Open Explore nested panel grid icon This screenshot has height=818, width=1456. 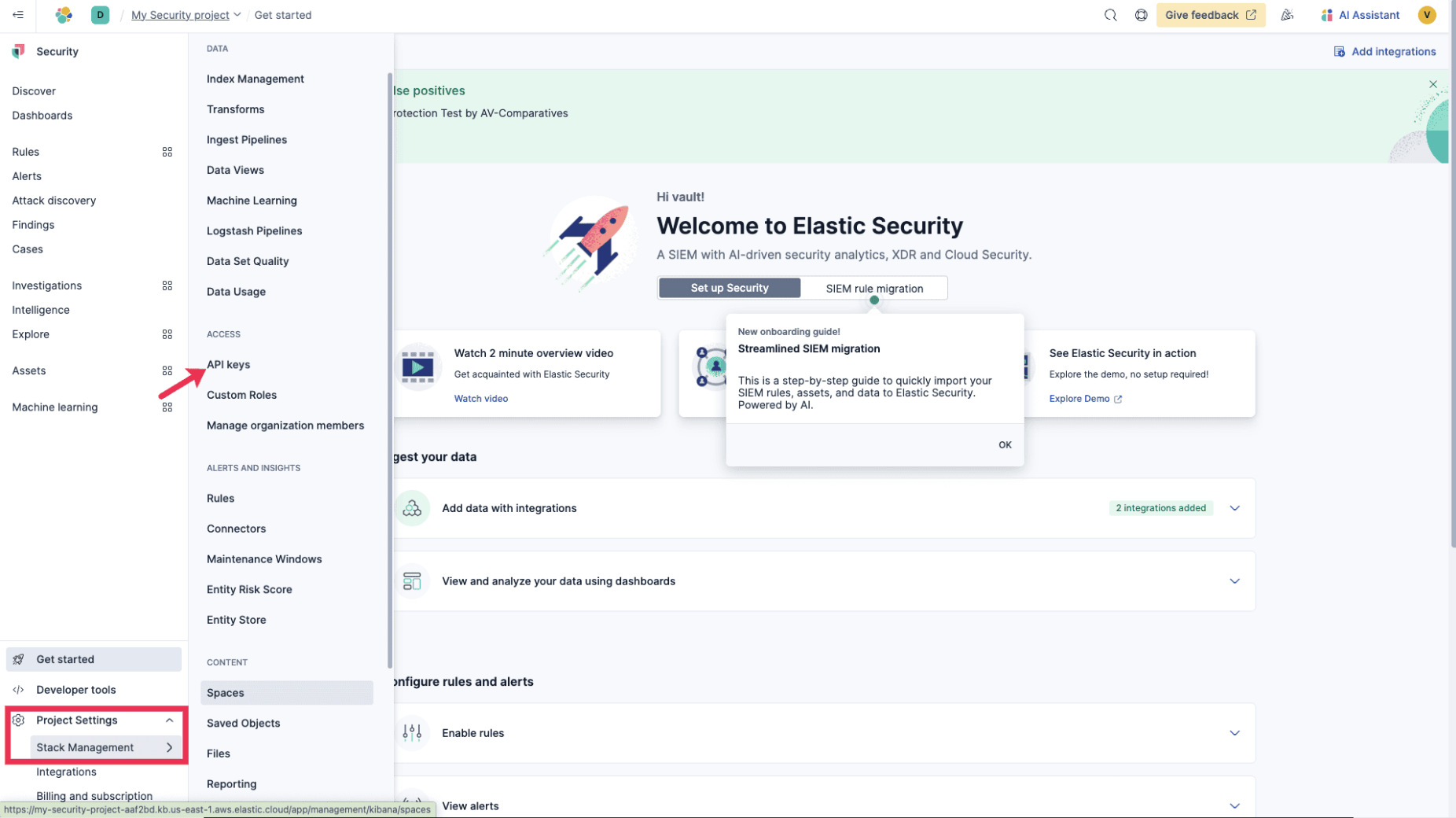(x=167, y=334)
